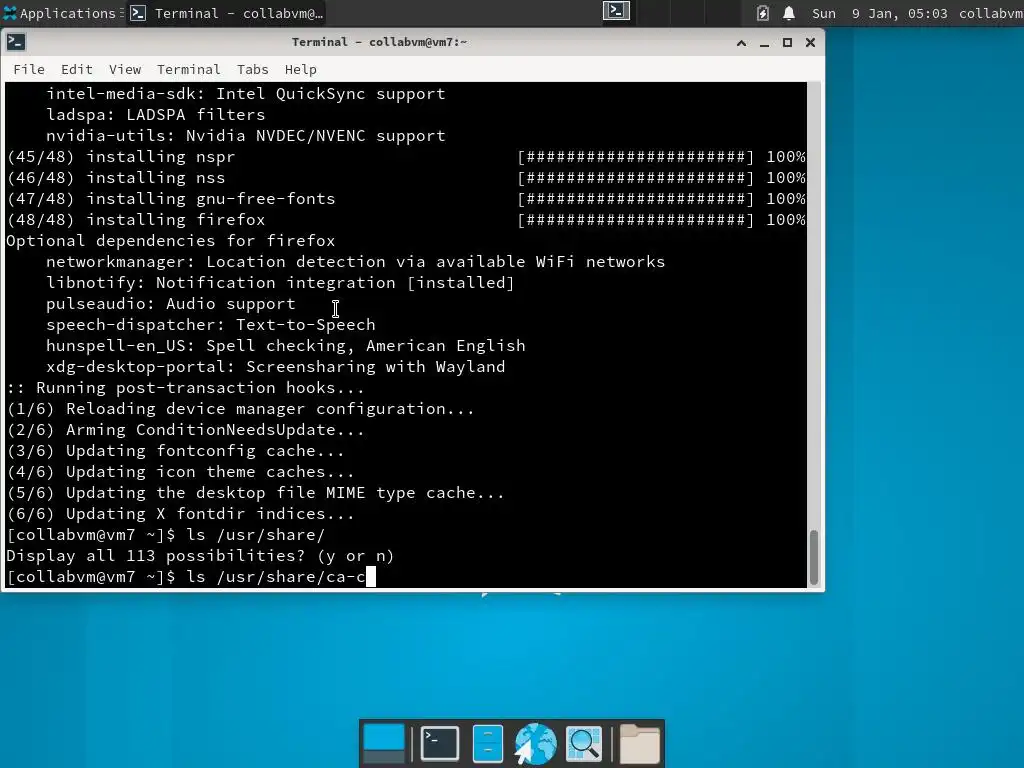Image resolution: width=1024 pixels, height=768 pixels.
Task: Click the '(48/48) installing firefox' line
Action: coord(136,219)
